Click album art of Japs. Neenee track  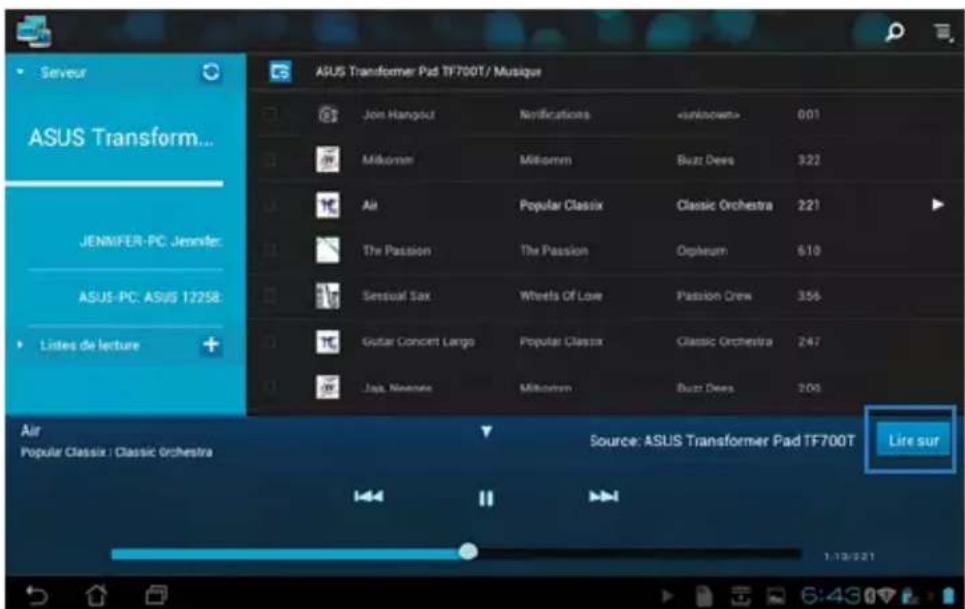point(327,388)
